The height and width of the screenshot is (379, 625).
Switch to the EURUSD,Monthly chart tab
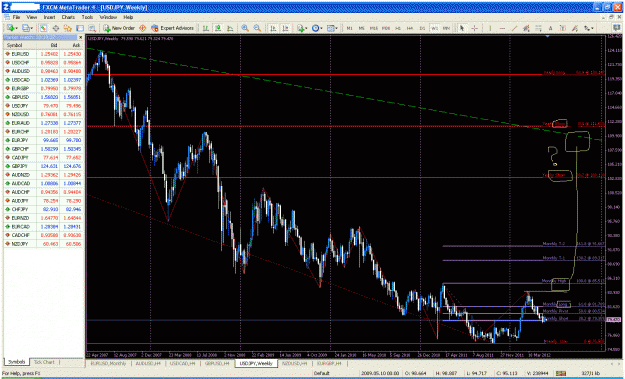[x=108, y=363]
